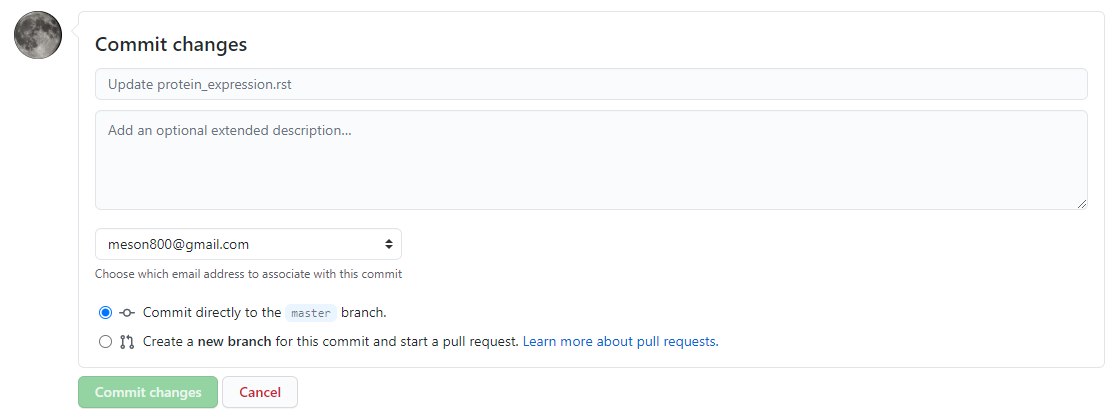1115x415 pixels.
Task: Click the green Commit changes button
Action: point(148,392)
